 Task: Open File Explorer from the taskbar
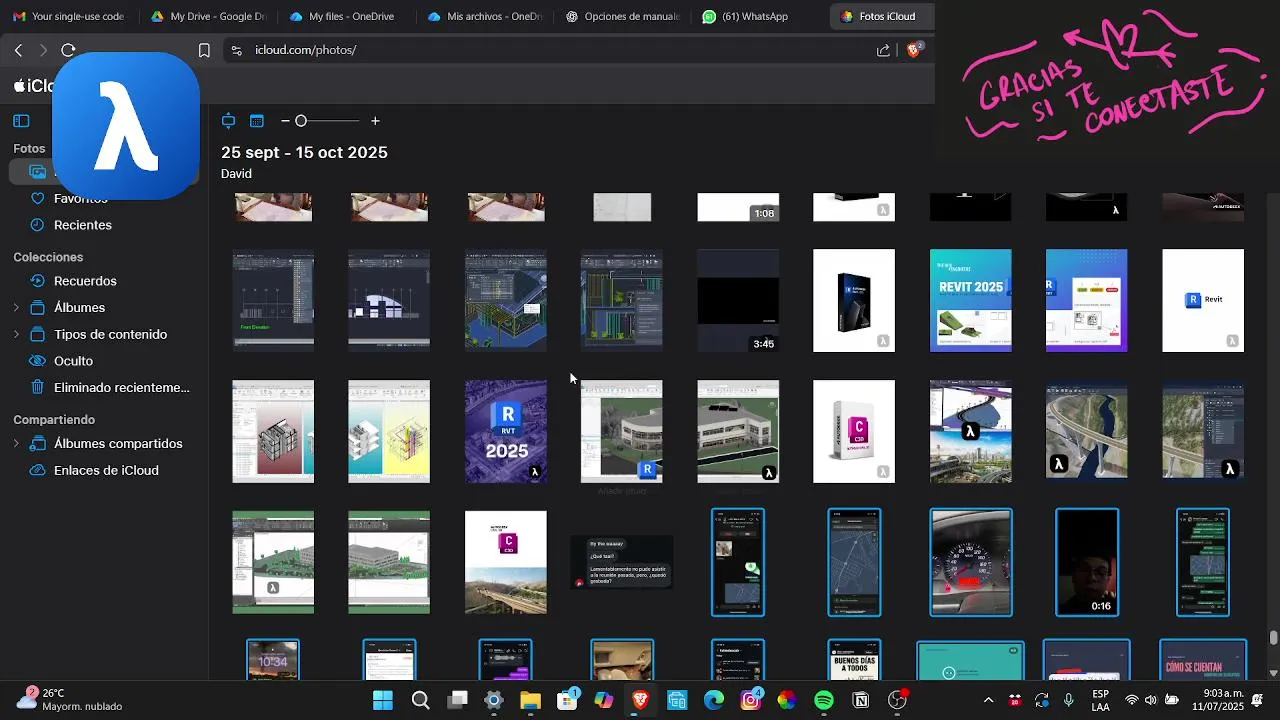click(530, 700)
